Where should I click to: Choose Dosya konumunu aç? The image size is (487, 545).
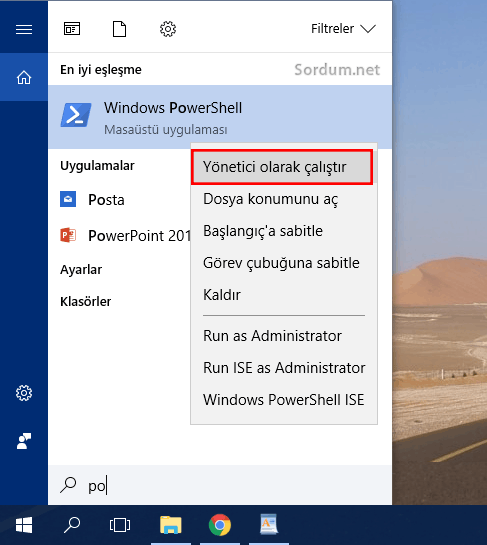[x=284, y=199]
